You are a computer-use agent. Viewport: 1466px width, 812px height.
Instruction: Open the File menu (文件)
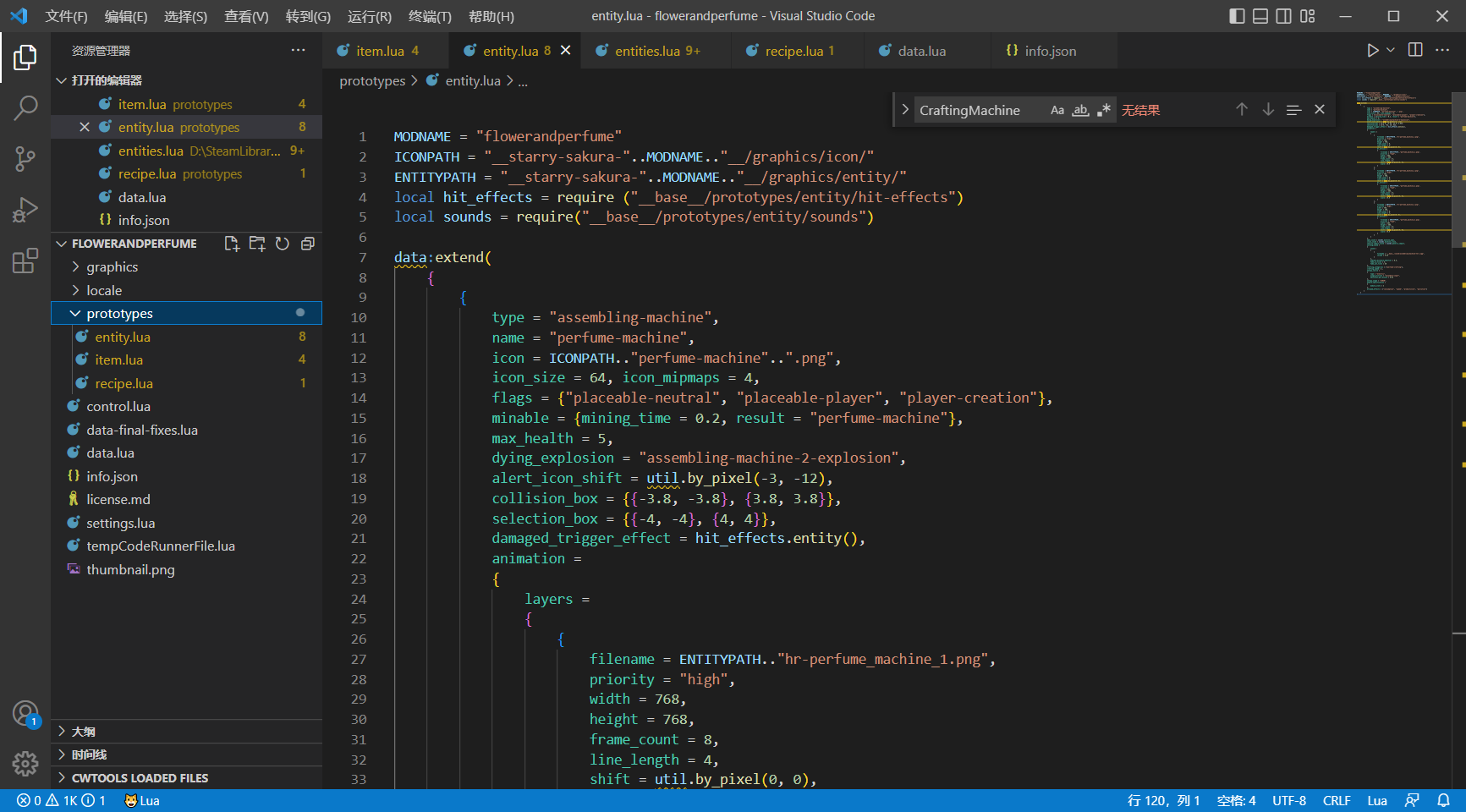point(66,16)
